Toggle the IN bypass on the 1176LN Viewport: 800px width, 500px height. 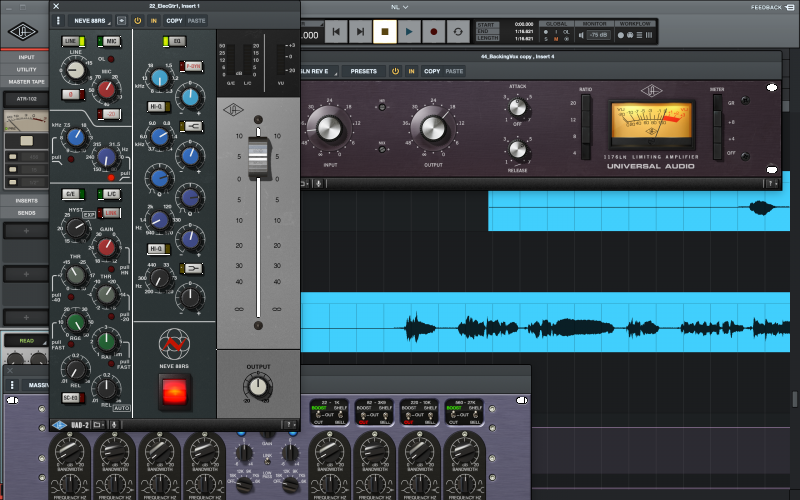[411, 71]
